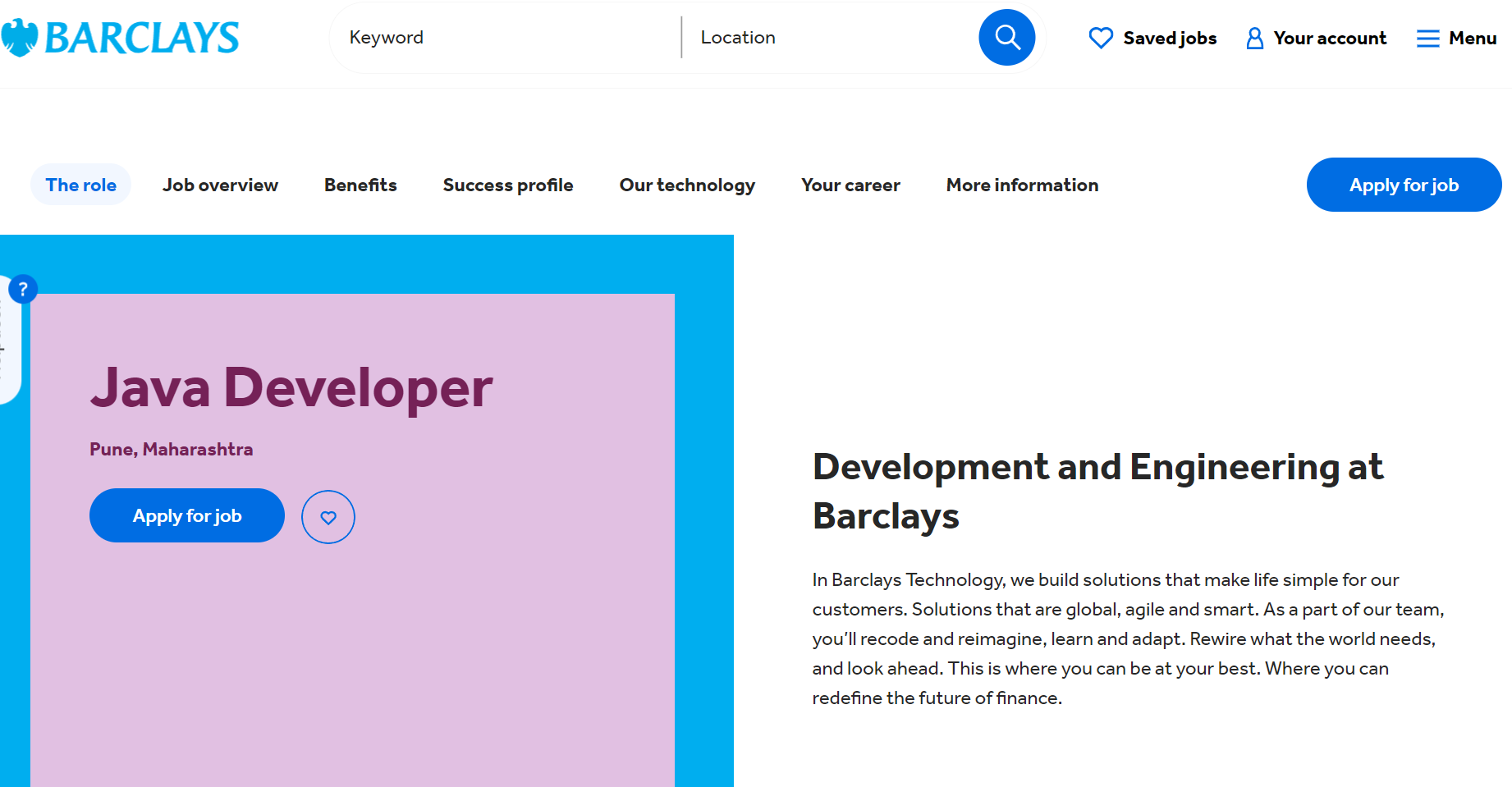Click Apply for job under Java Developer
1512x787 pixels.
[187, 515]
